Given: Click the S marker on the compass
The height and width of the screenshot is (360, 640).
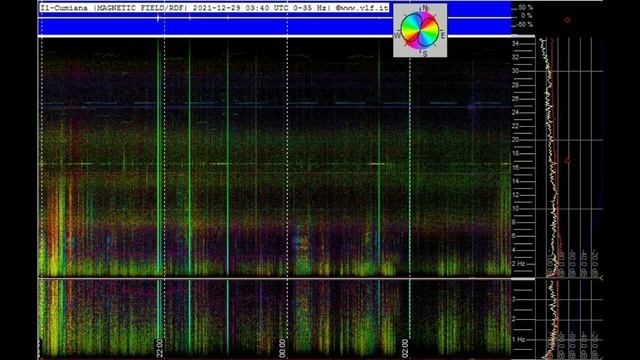Looking at the screenshot, I should click(x=425, y=53).
